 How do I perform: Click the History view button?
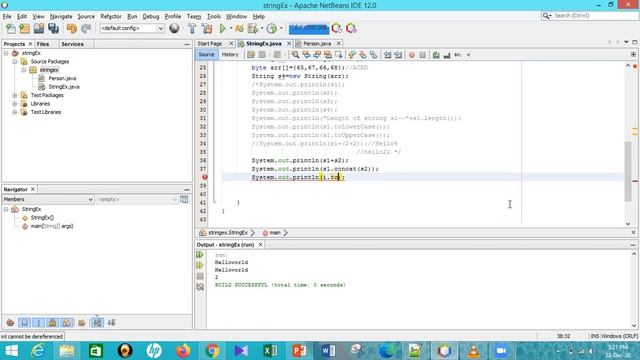coord(230,55)
